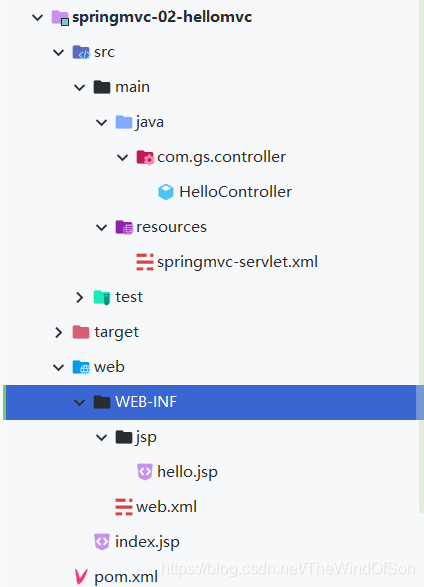Select the jsp folder label

tap(146, 438)
